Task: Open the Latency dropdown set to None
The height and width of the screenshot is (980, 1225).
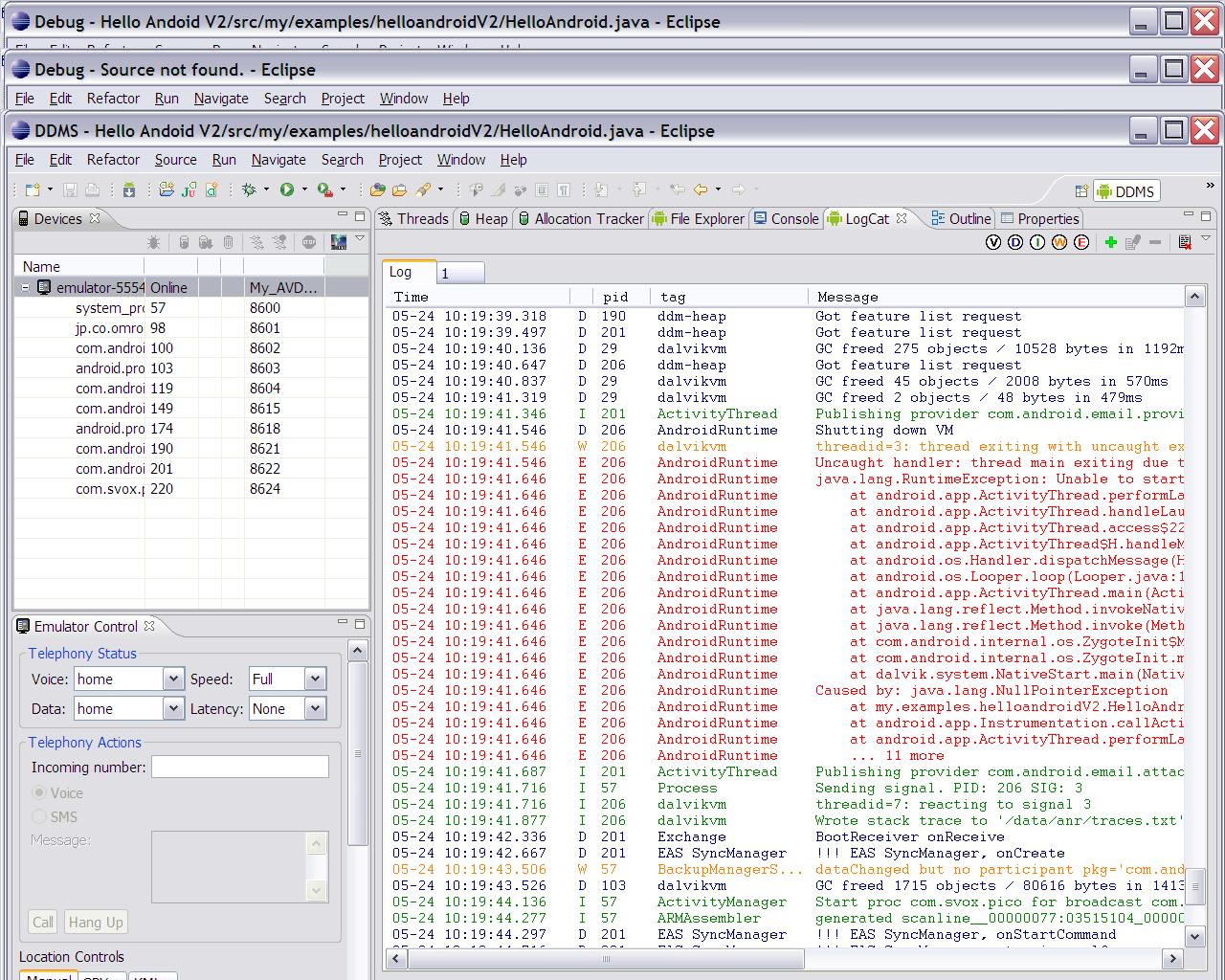Action: (315, 708)
